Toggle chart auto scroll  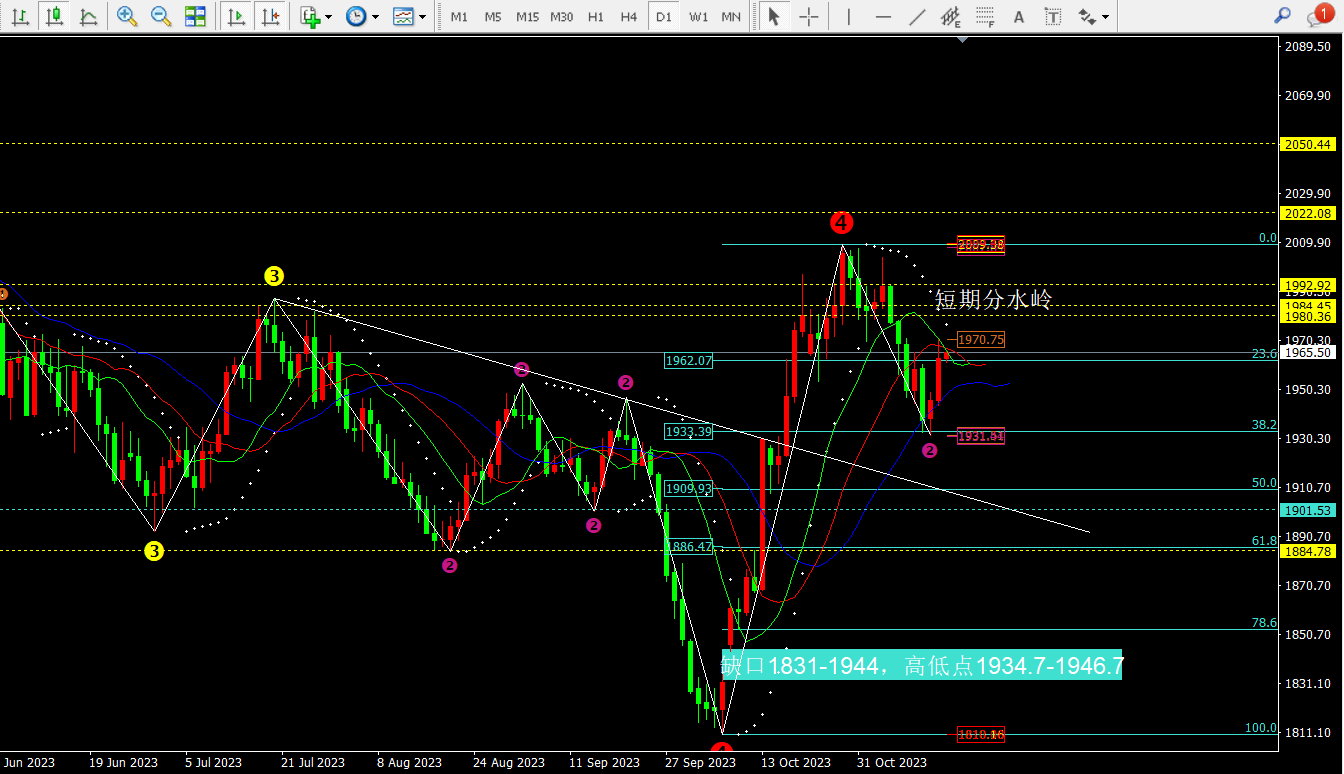[x=236, y=16]
